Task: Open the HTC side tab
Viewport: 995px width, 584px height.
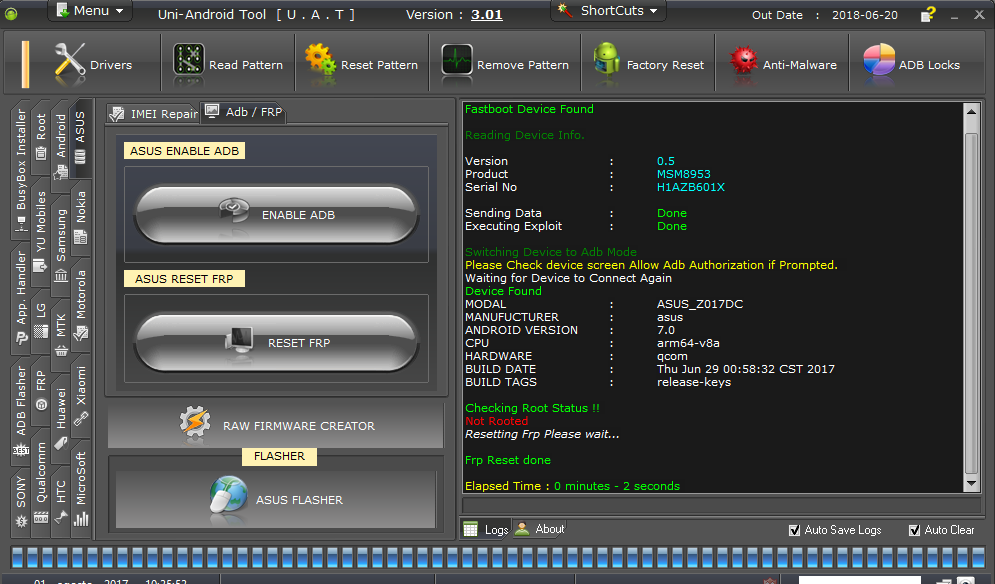Action: click(61, 501)
